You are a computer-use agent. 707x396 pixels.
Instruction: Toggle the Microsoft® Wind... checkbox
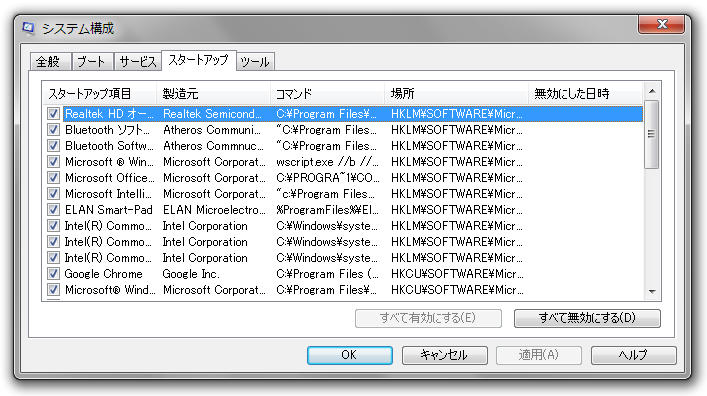[53, 290]
